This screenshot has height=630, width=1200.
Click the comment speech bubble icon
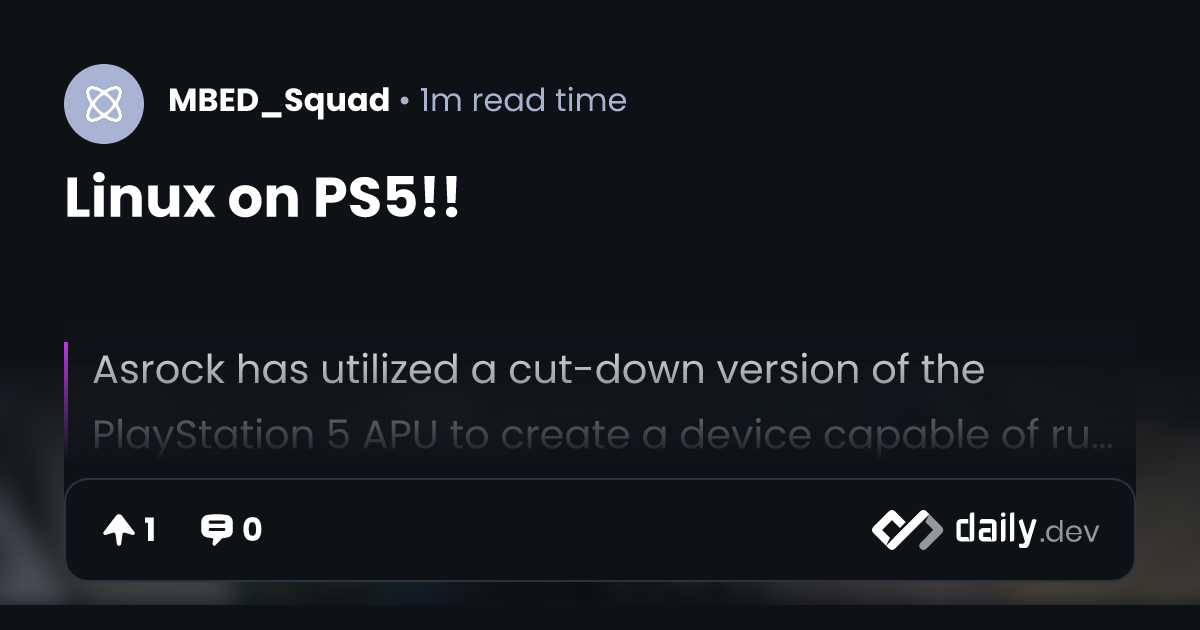point(216,530)
